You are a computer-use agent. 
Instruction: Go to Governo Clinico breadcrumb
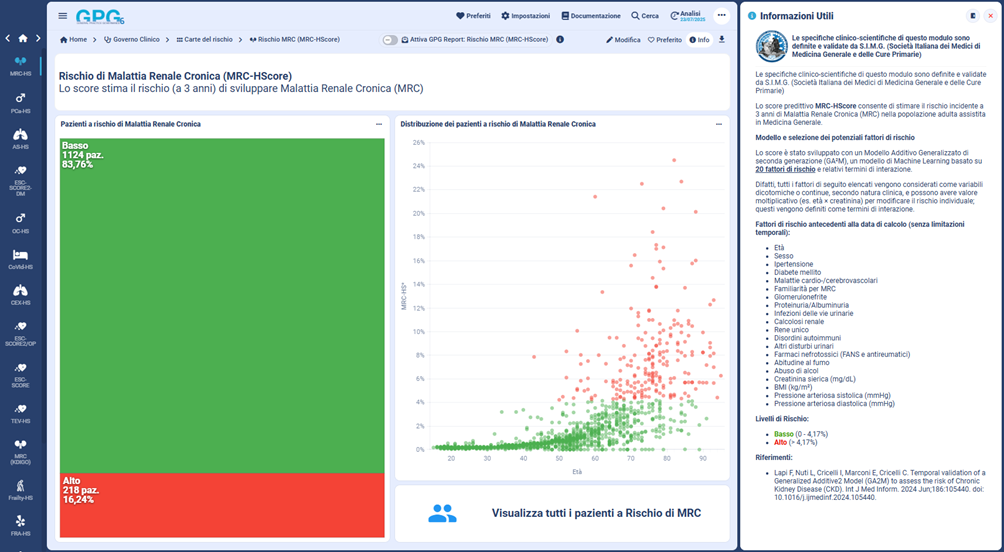click(x=131, y=40)
